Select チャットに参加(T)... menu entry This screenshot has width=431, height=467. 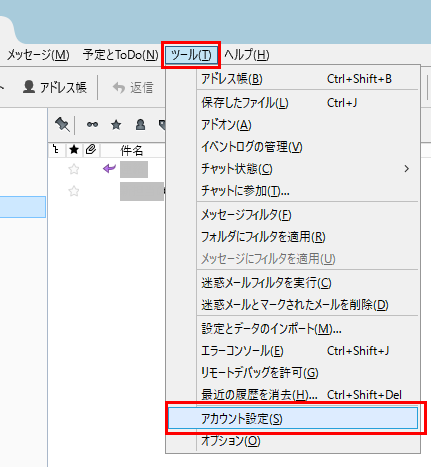(x=292, y=191)
